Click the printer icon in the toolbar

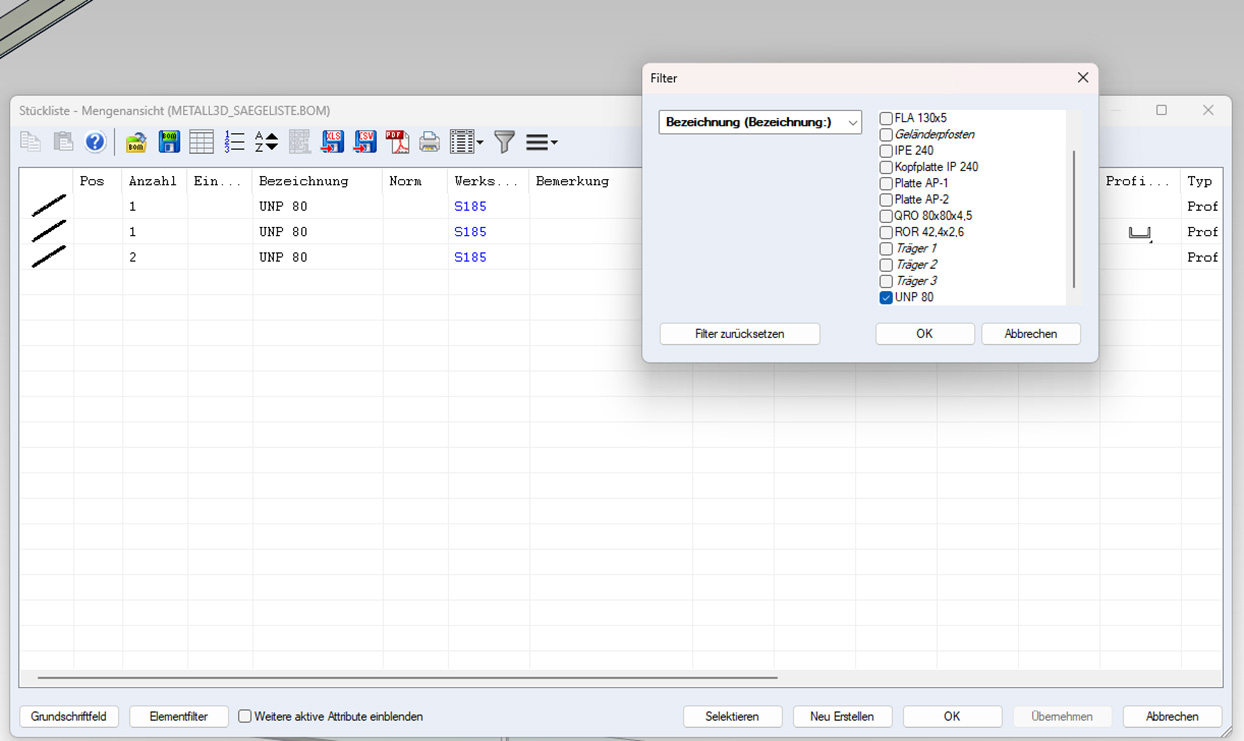pyautogui.click(x=430, y=142)
